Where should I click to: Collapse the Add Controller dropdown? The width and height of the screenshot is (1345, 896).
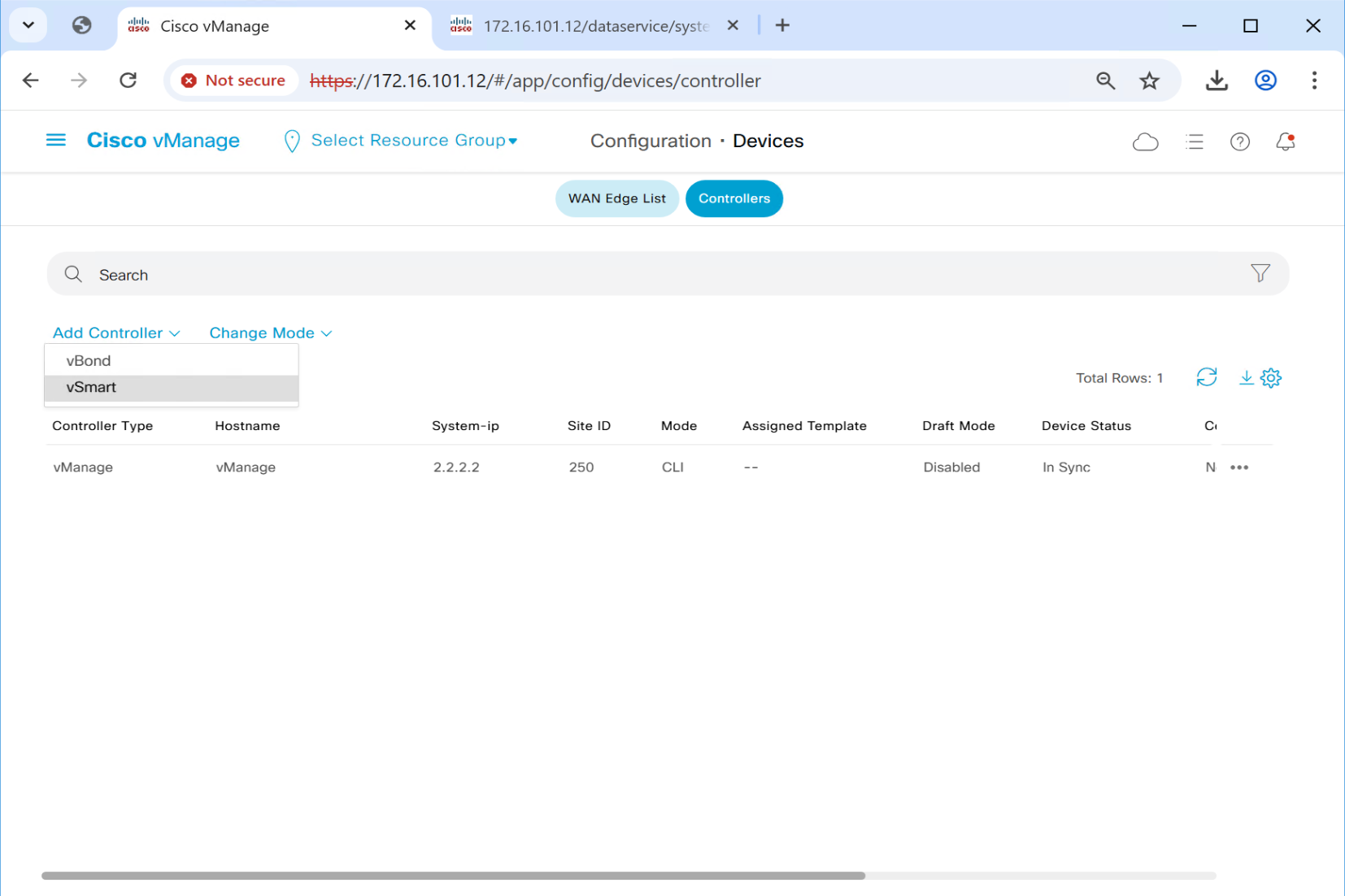coord(116,333)
